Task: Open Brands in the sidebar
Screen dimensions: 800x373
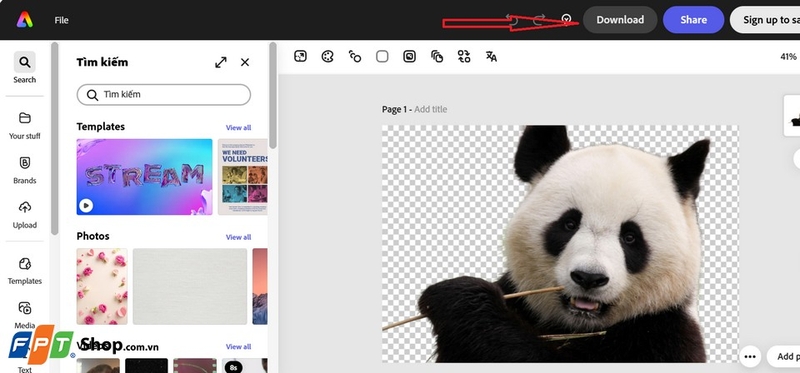Action: click(24, 170)
